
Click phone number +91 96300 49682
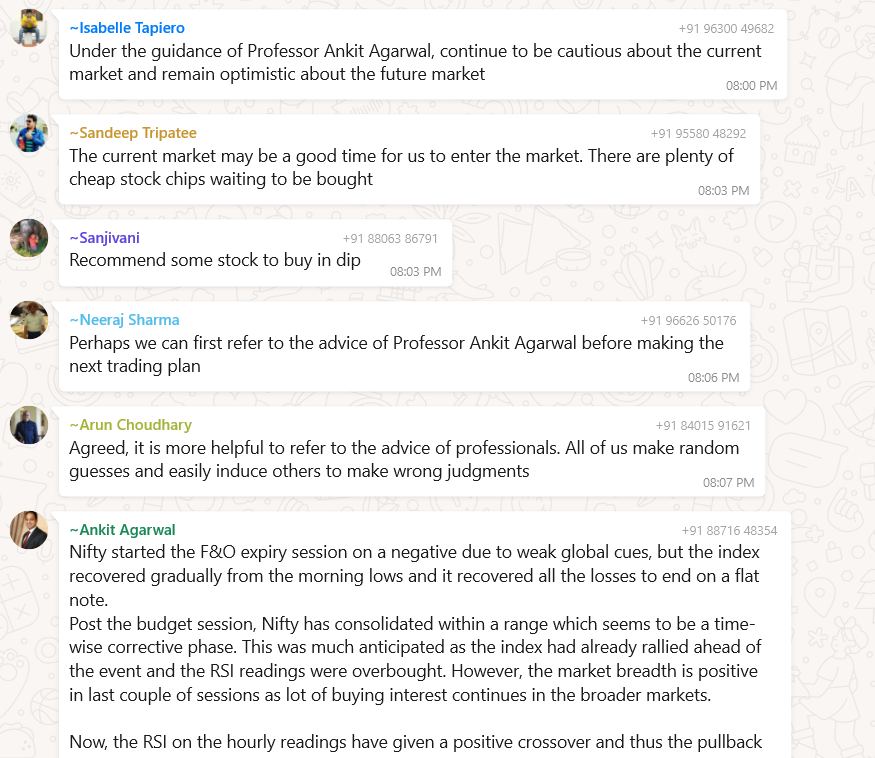[726, 28]
